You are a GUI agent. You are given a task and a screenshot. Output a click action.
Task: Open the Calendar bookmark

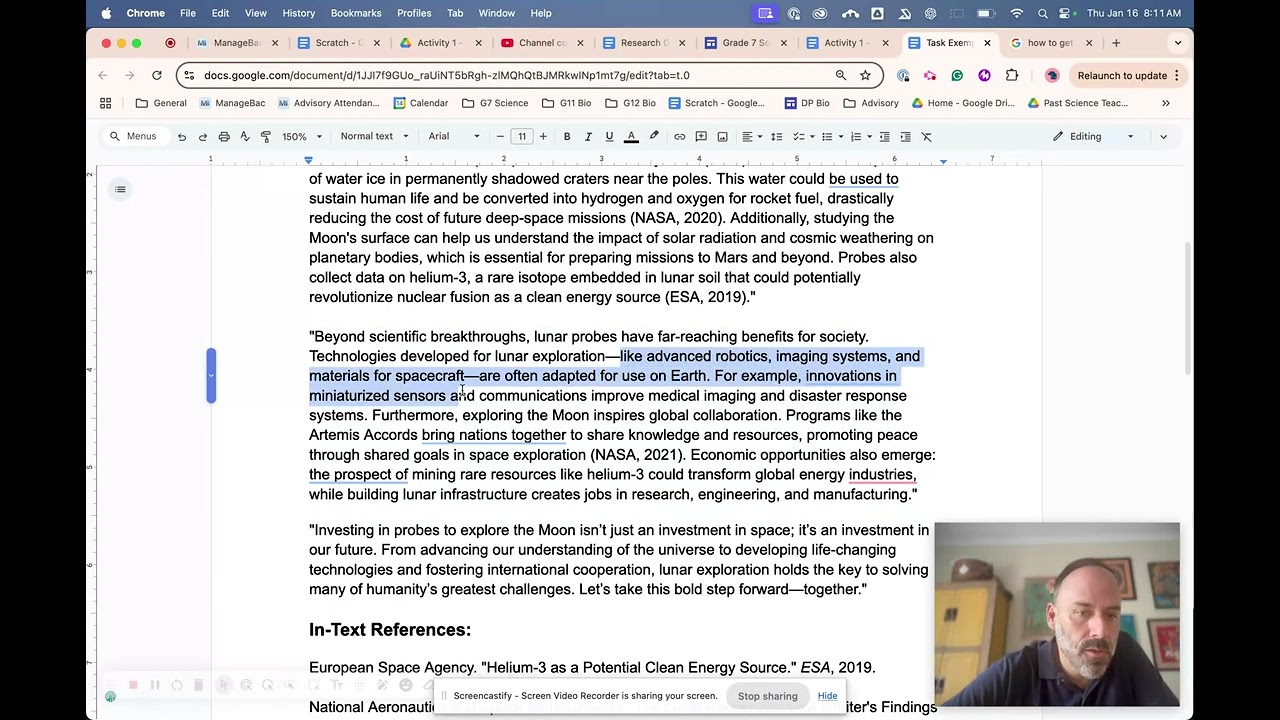(421, 103)
